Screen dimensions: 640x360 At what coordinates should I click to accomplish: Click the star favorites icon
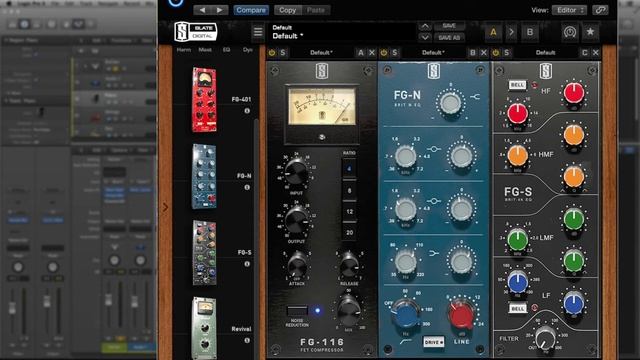click(590, 32)
